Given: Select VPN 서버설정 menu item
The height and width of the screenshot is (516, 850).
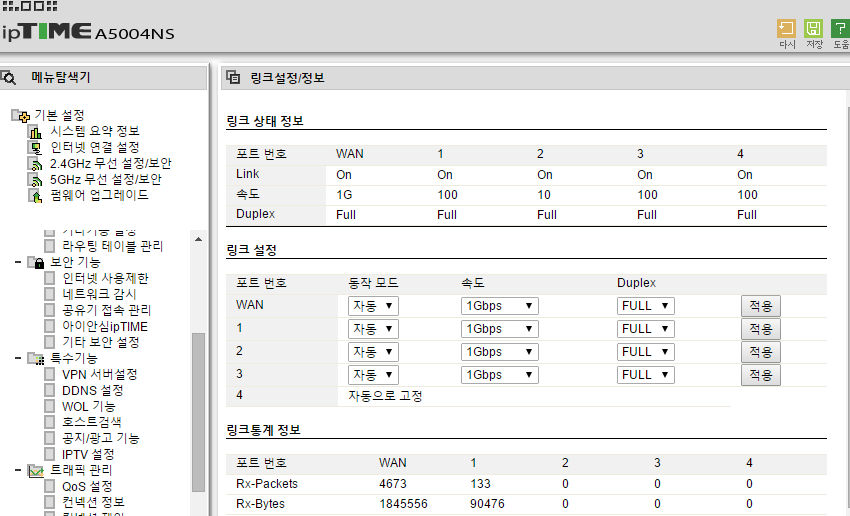Looking at the screenshot, I should 99,374.
